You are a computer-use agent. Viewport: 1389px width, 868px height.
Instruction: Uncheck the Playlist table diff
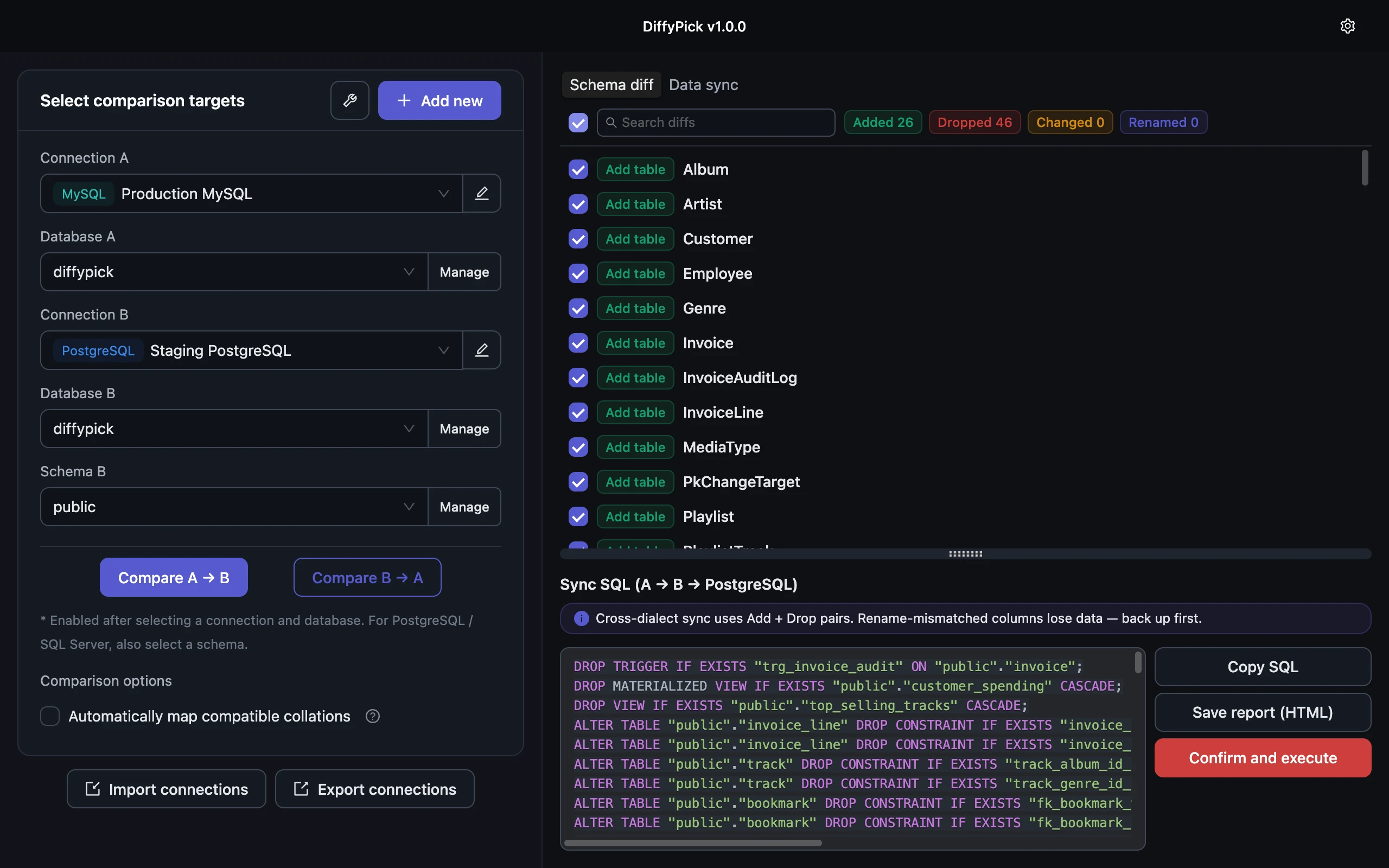(578, 516)
